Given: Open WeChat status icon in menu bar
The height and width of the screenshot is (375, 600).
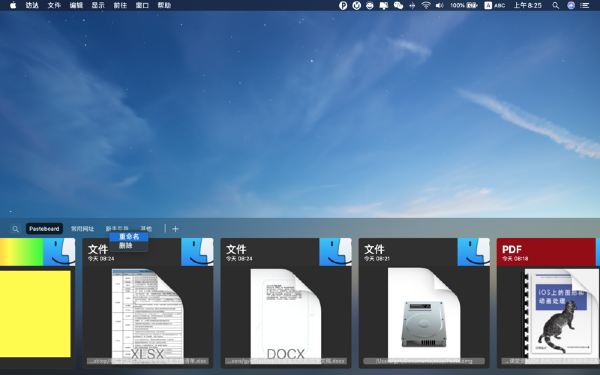Looking at the screenshot, I should coord(398,5).
